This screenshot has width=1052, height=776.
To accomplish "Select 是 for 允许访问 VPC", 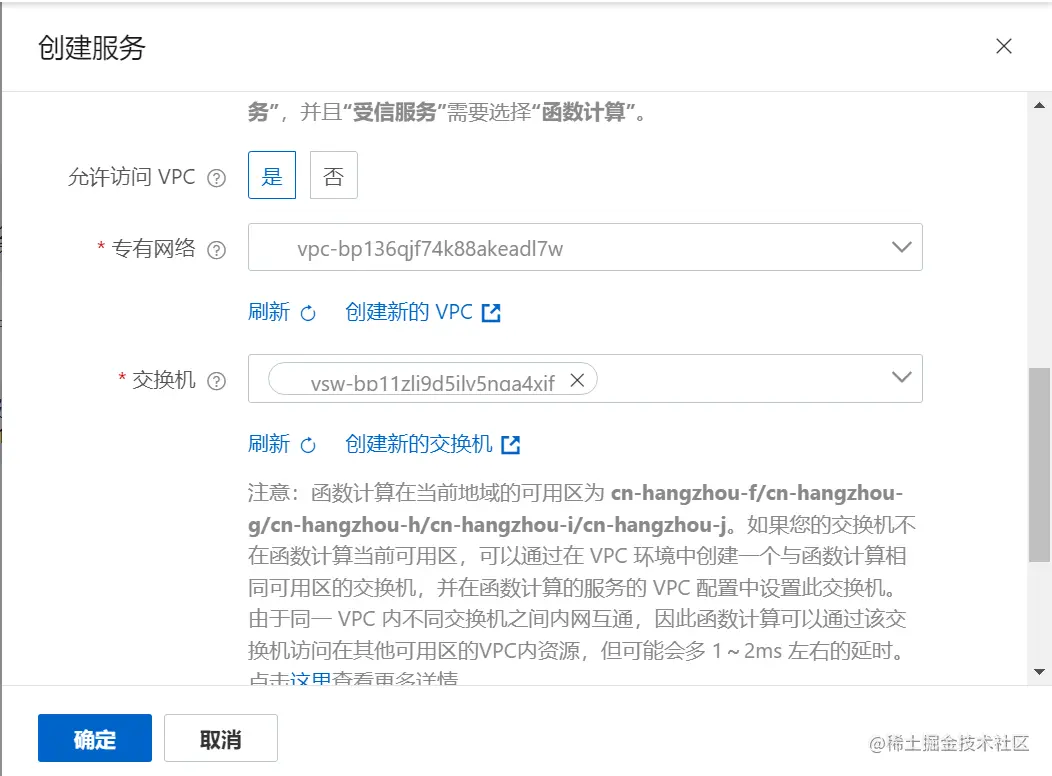I will click(x=272, y=175).
